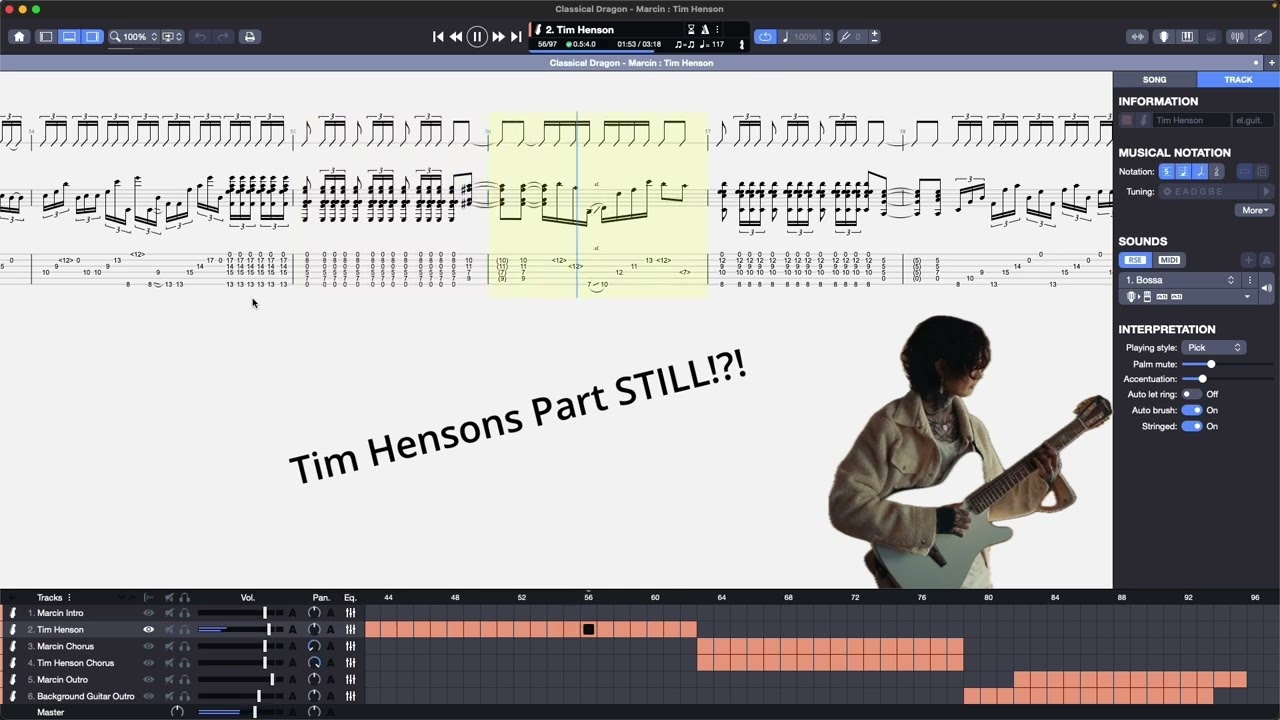Screen dimensions: 1280x720
Task: Solo the Marcin Outro track
Action: pyautogui.click(x=185, y=680)
